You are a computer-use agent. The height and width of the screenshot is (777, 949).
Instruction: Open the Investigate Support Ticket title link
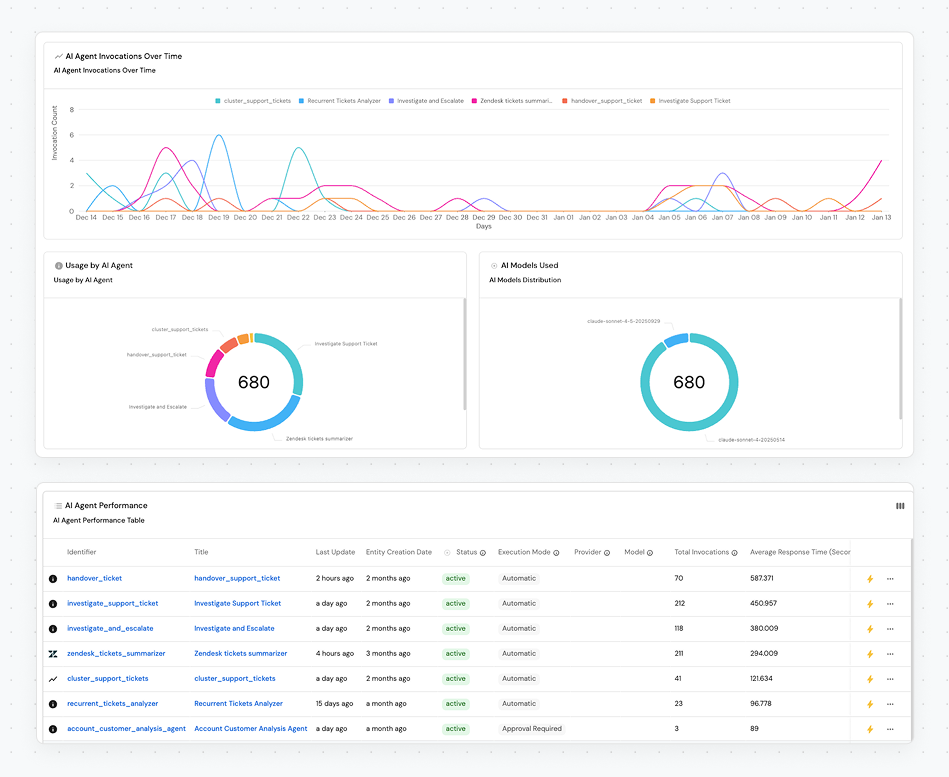237,603
